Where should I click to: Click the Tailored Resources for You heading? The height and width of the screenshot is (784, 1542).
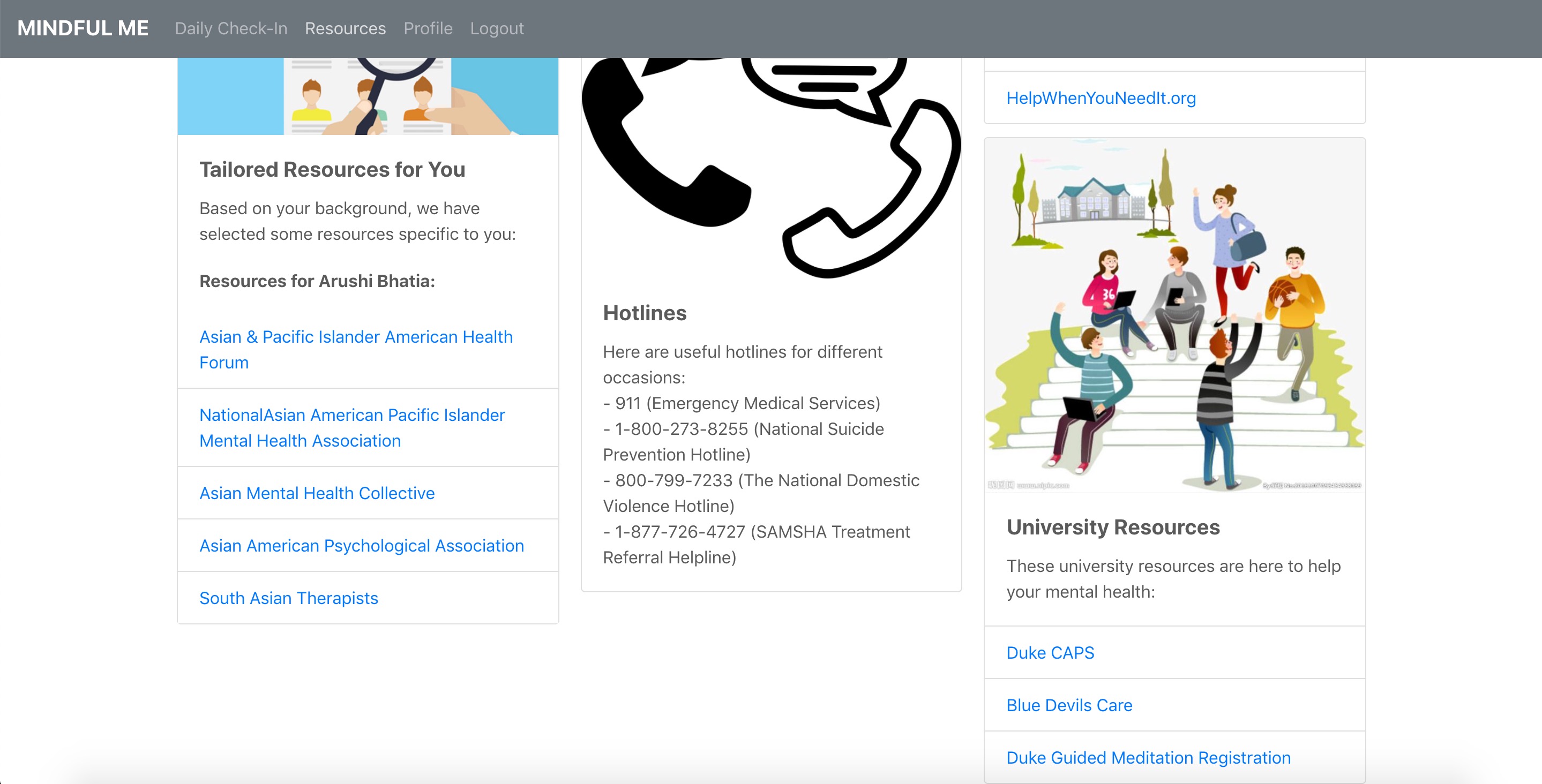pos(332,169)
